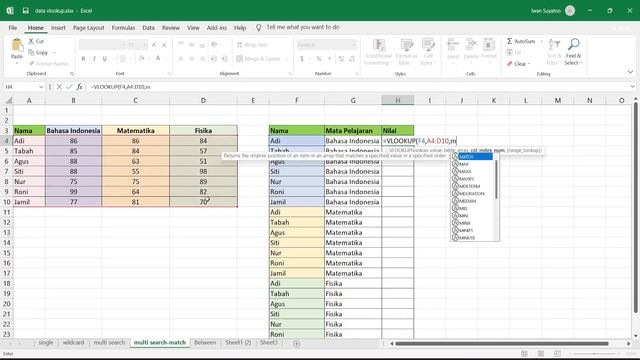Expand the formula bar chevron

(x=632, y=87)
